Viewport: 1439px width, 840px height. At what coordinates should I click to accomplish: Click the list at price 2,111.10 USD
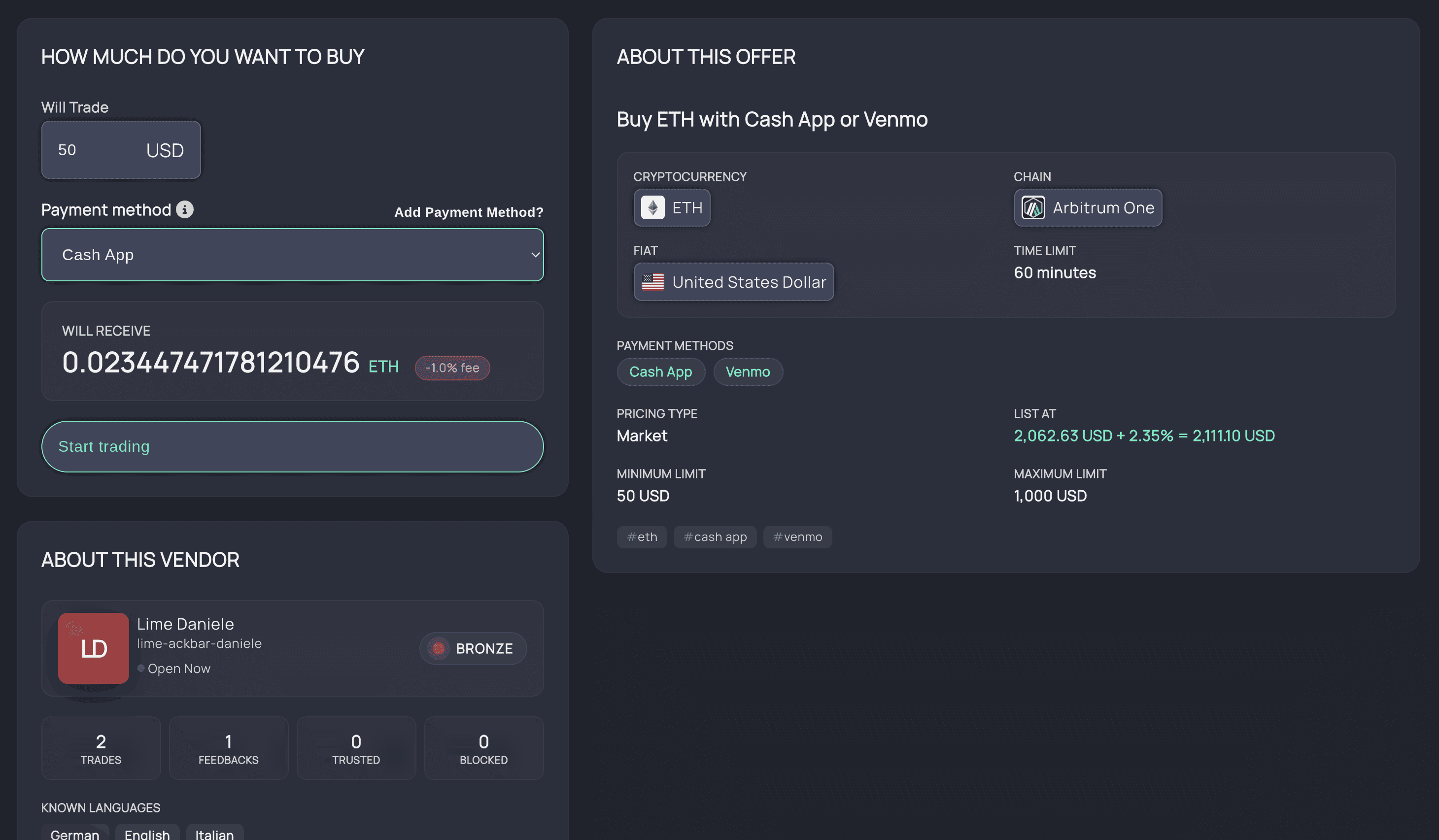pos(1233,436)
